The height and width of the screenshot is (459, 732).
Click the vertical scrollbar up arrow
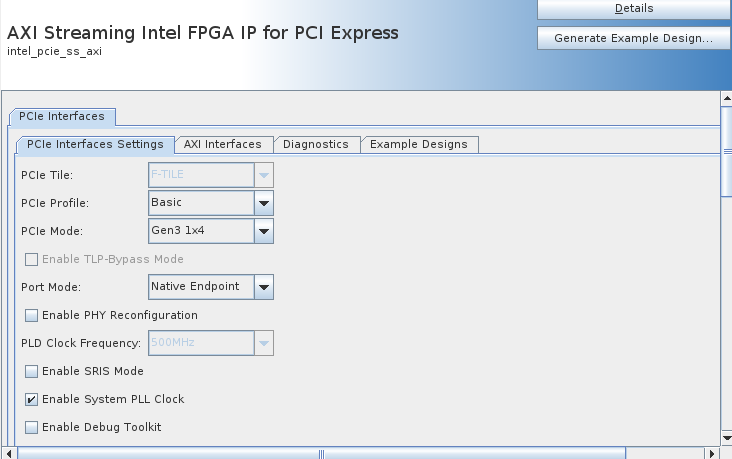pos(726,99)
